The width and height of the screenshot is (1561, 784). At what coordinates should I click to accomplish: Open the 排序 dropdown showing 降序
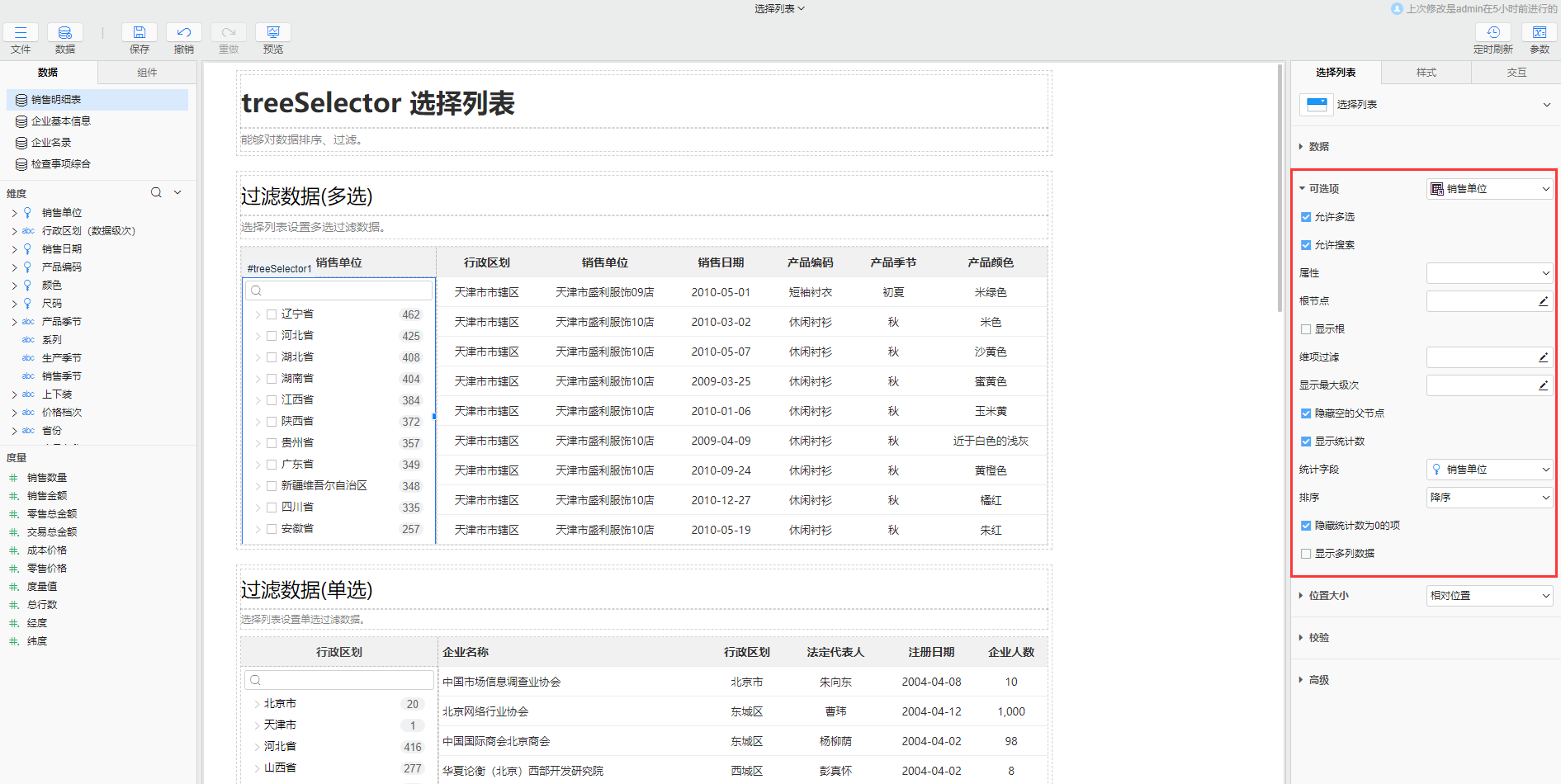pyautogui.click(x=1489, y=498)
